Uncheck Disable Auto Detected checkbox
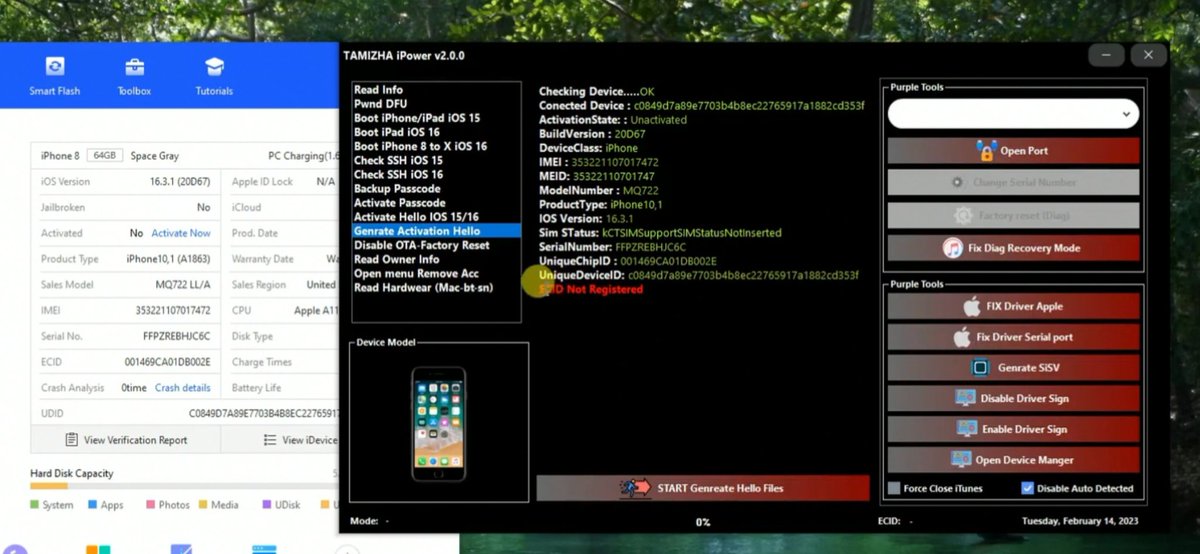The width and height of the screenshot is (1200, 554). click(1027, 489)
